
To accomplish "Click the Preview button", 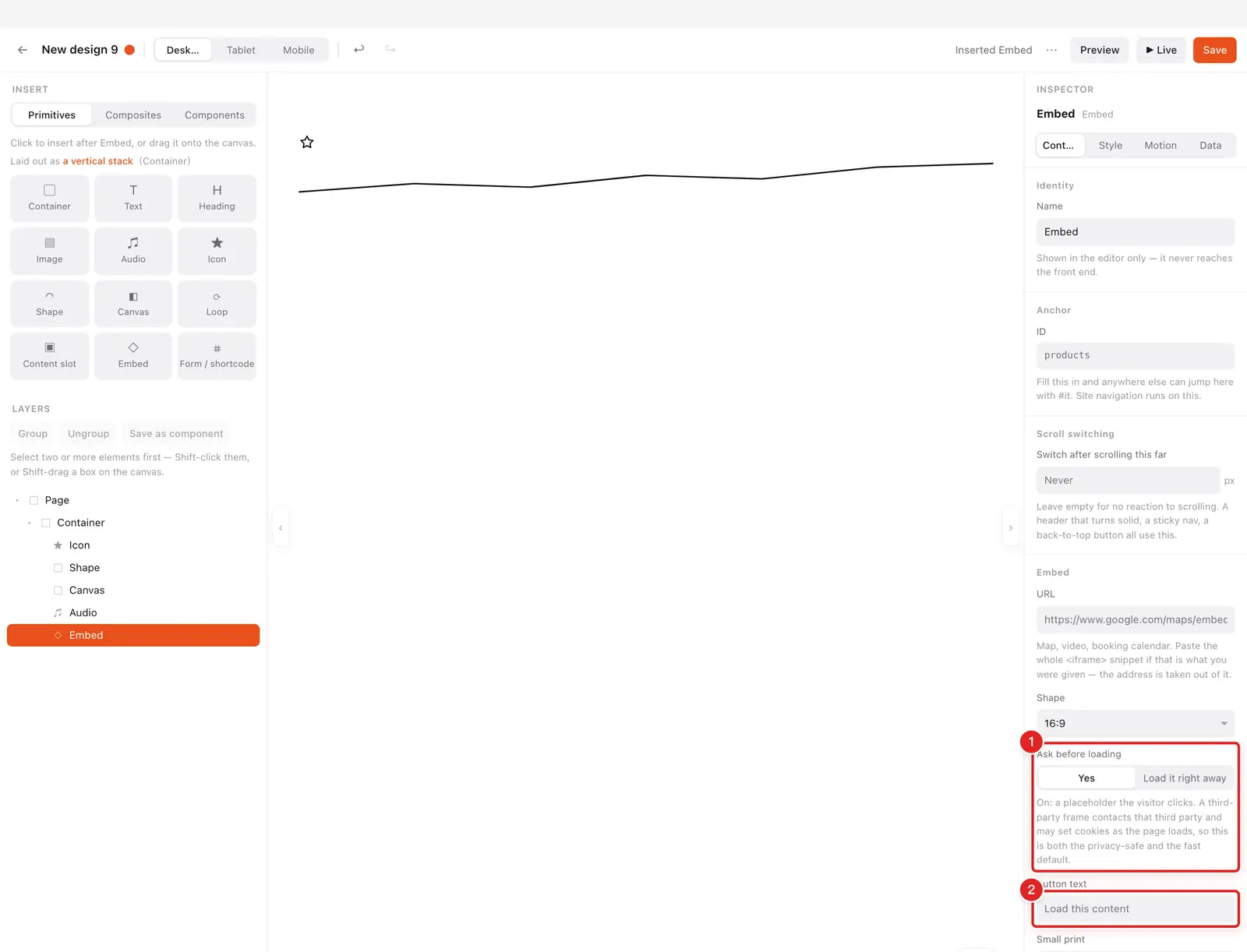I will tap(1100, 50).
